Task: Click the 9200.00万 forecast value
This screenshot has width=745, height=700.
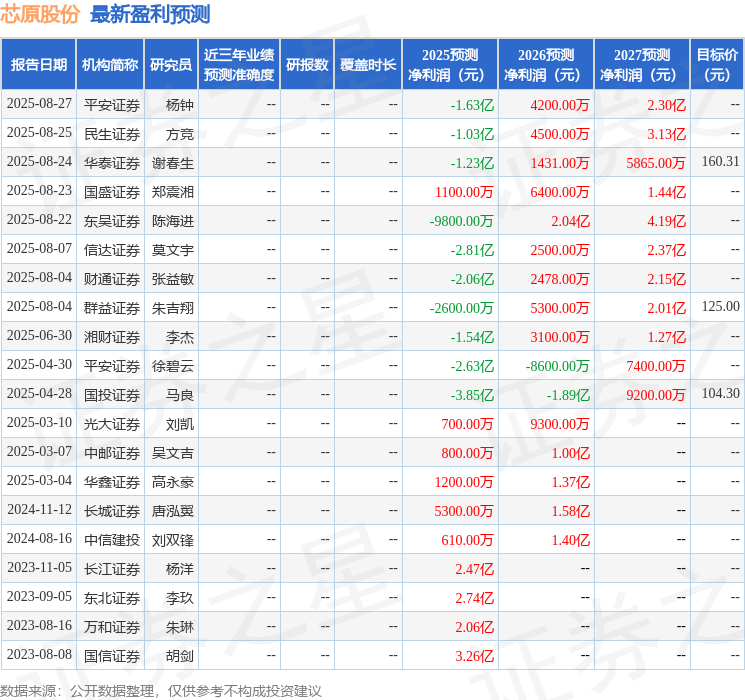Action: coord(656,395)
